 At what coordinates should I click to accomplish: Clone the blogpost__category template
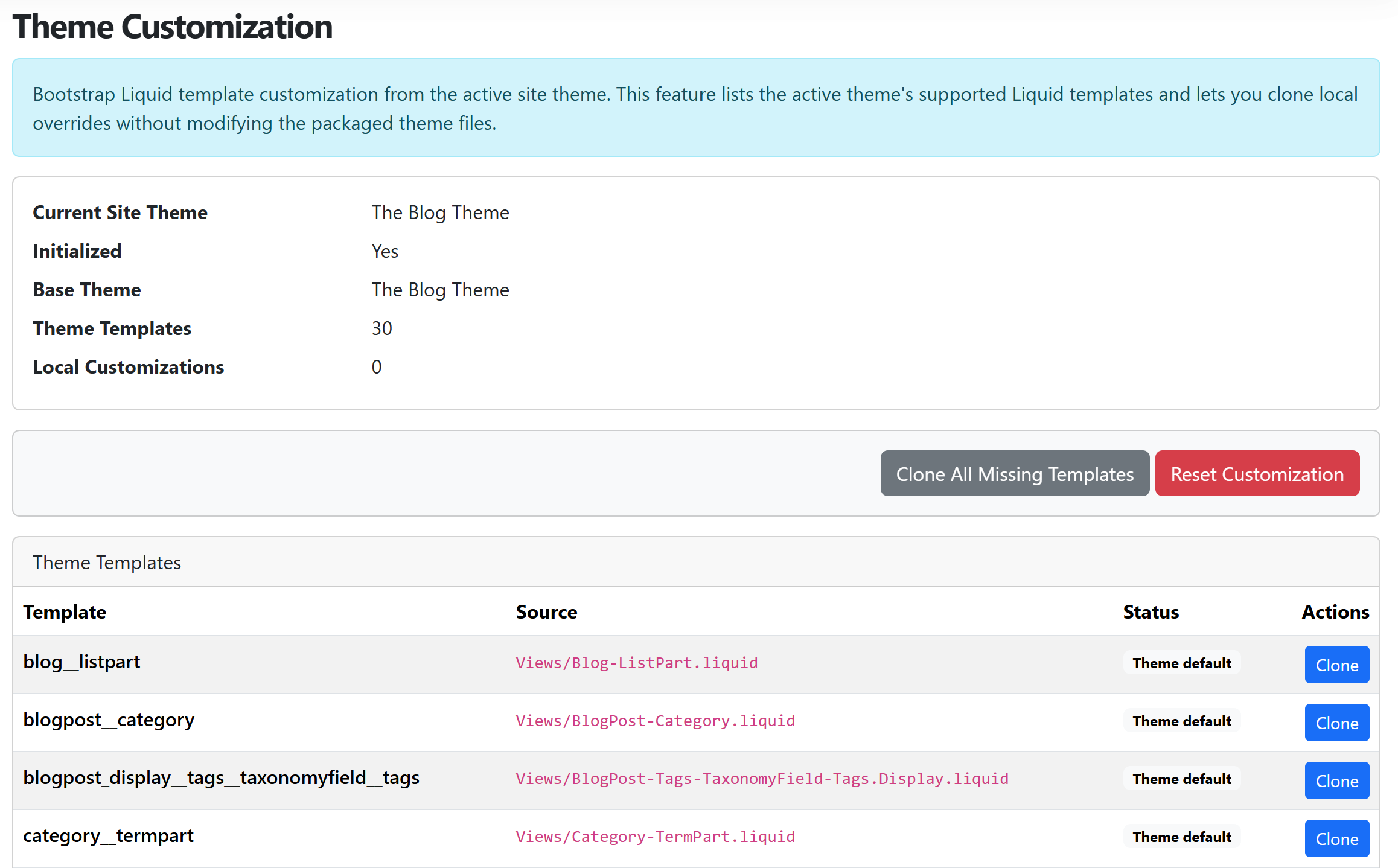1337,723
